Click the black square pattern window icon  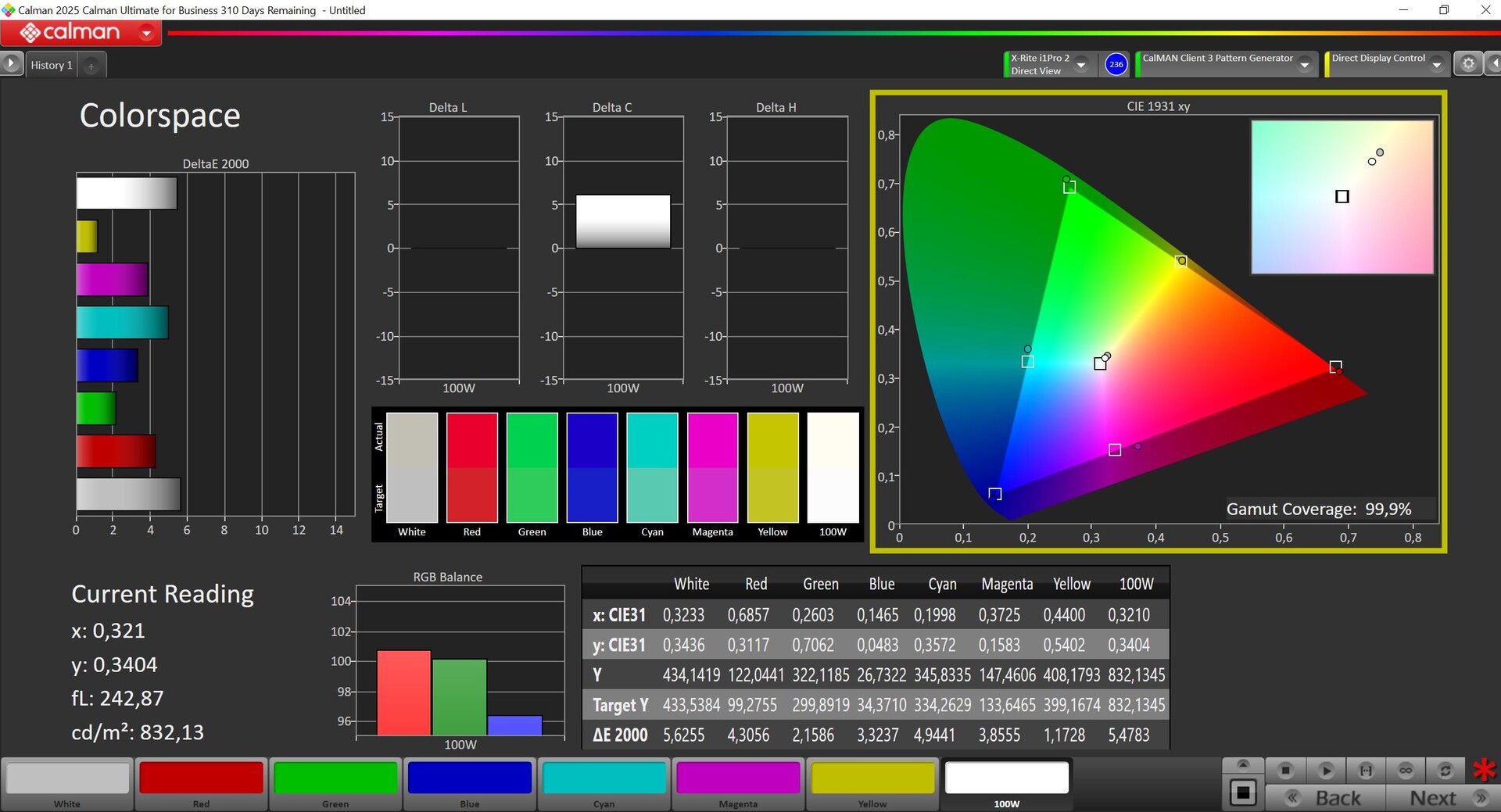coord(1243,793)
